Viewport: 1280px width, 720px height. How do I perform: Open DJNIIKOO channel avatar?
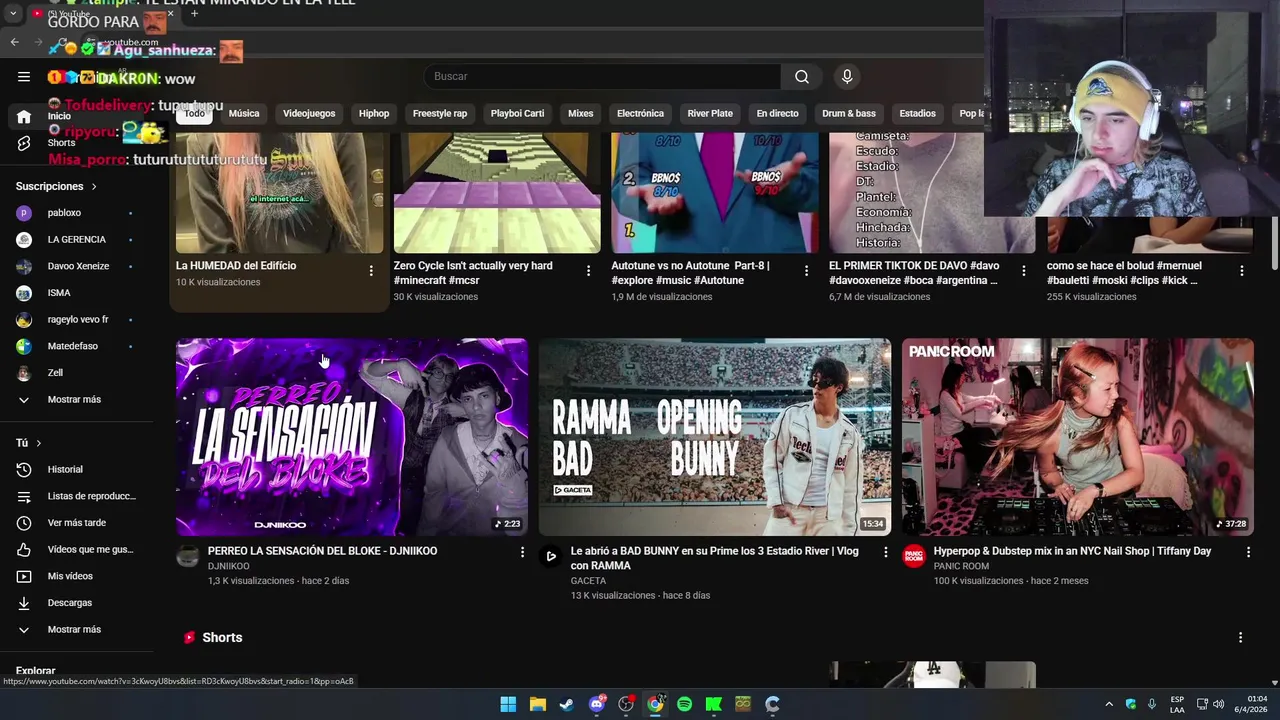click(188, 557)
